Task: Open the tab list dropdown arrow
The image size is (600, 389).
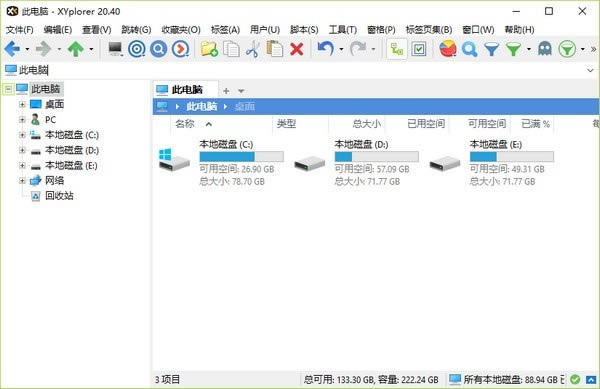Action: (x=241, y=91)
